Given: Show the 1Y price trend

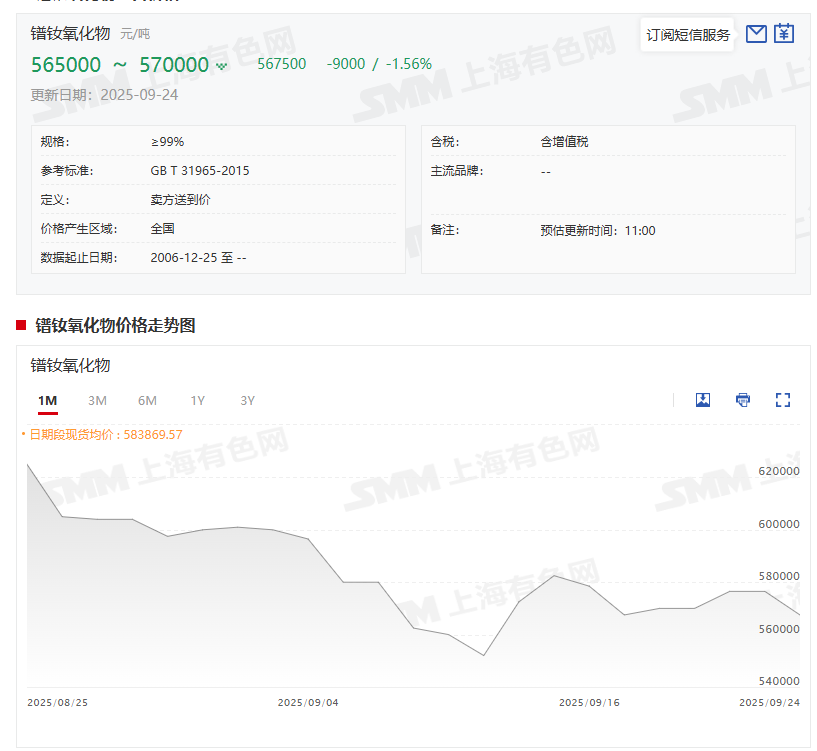Looking at the screenshot, I should (198, 401).
